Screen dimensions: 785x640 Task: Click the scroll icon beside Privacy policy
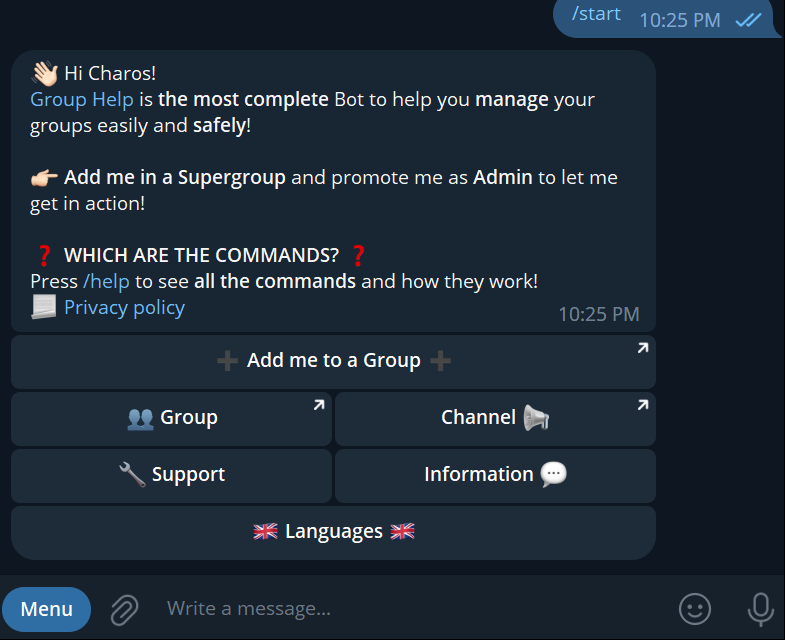point(44,307)
